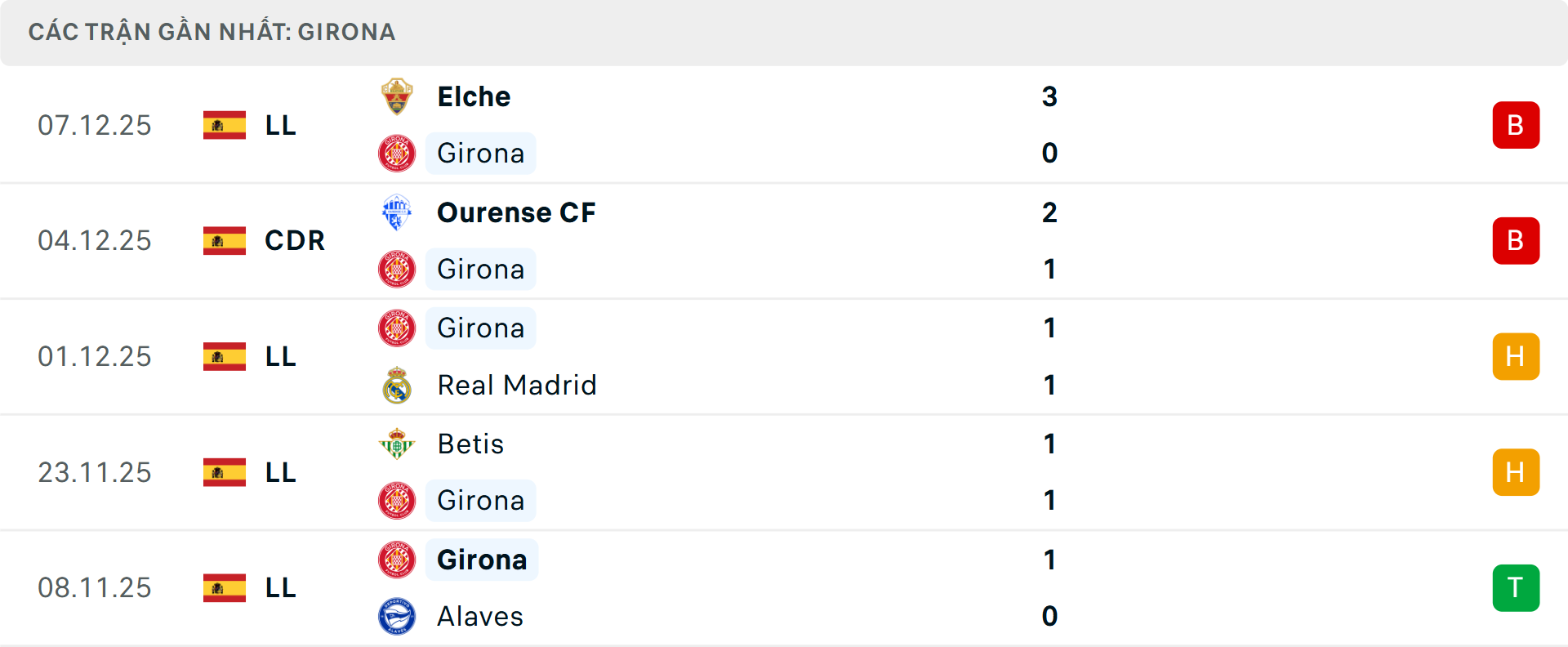Click orange H badge for Real Madrid match
1568x647 pixels.
point(1516,357)
